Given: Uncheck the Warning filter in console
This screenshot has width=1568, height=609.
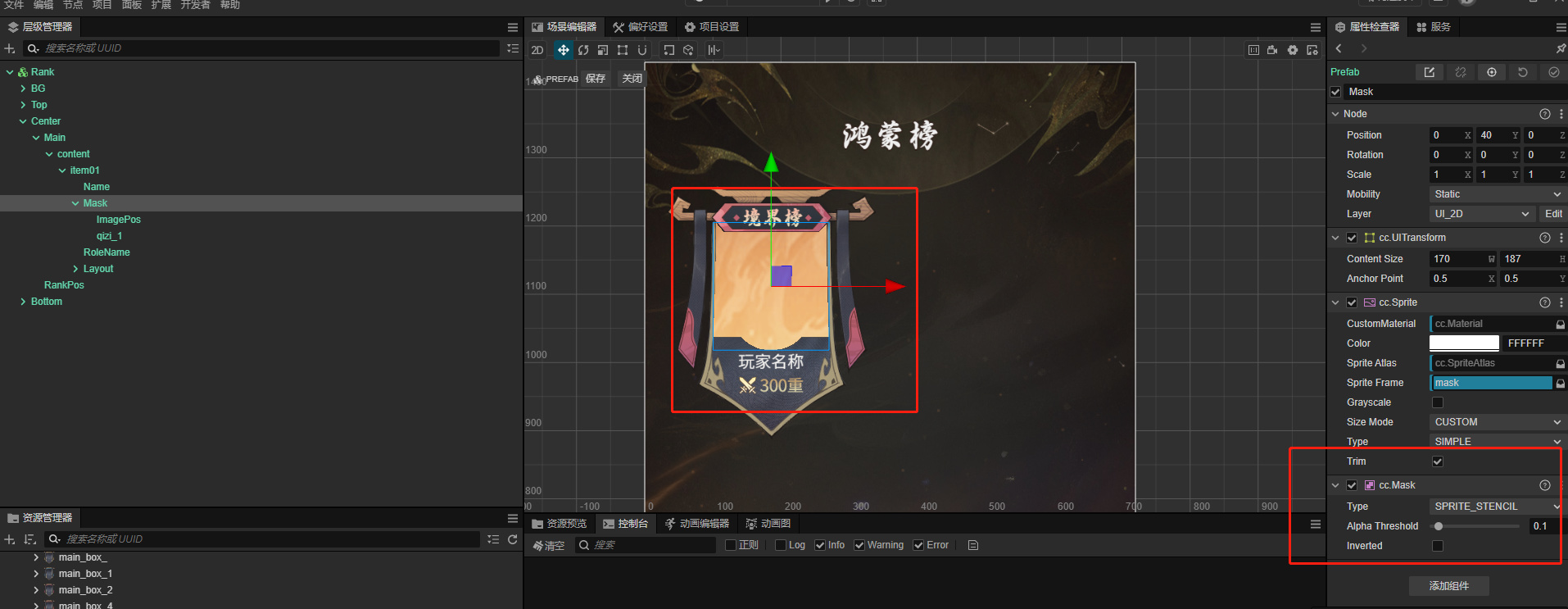Looking at the screenshot, I should click(x=859, y=545).
